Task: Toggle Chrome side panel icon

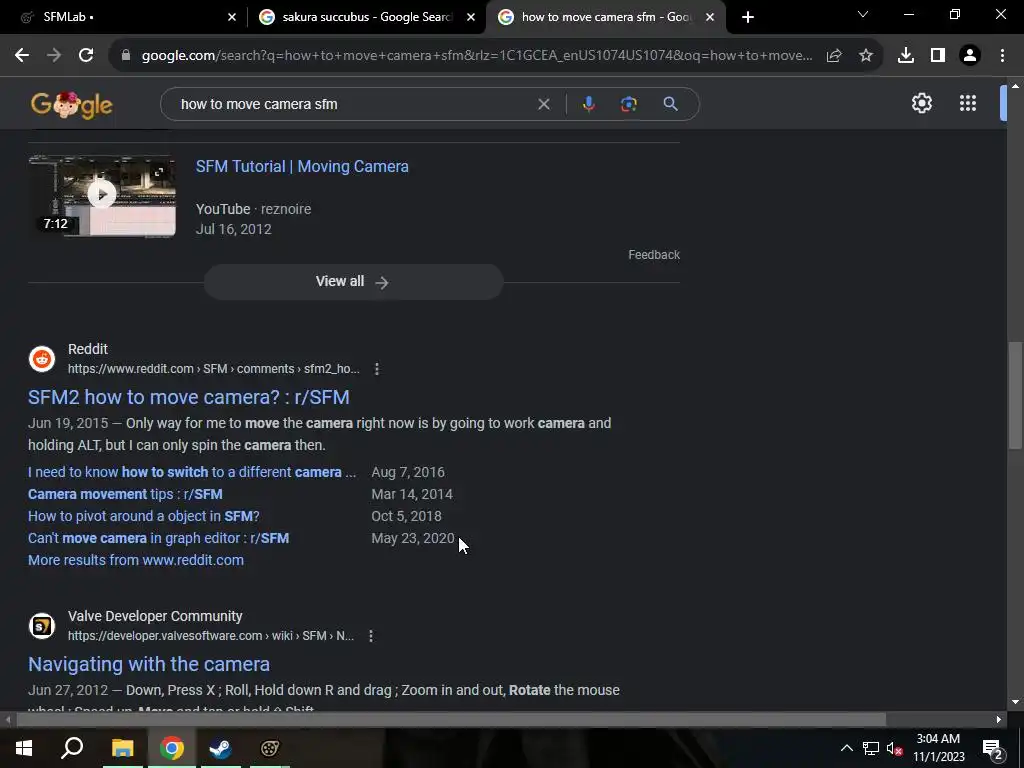Action: coord(938,56)
